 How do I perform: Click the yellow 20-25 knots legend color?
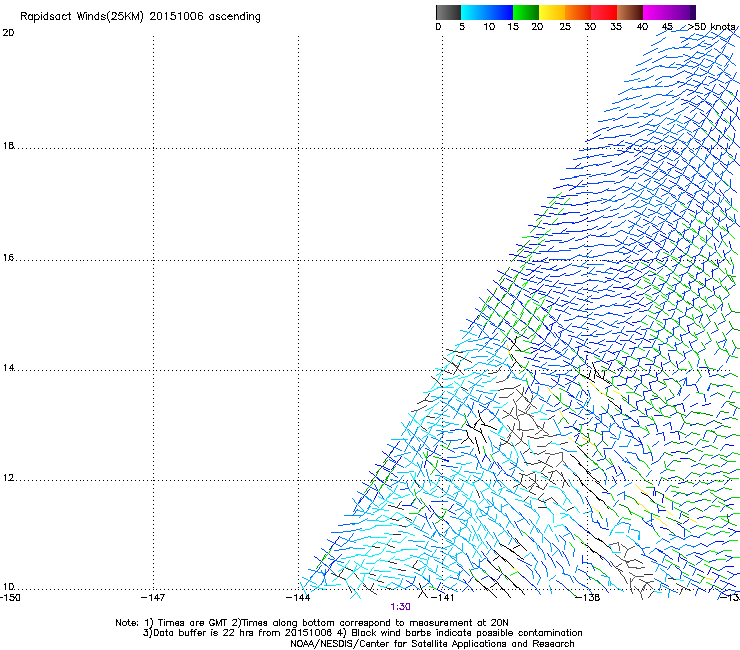(x=552, y=12)
